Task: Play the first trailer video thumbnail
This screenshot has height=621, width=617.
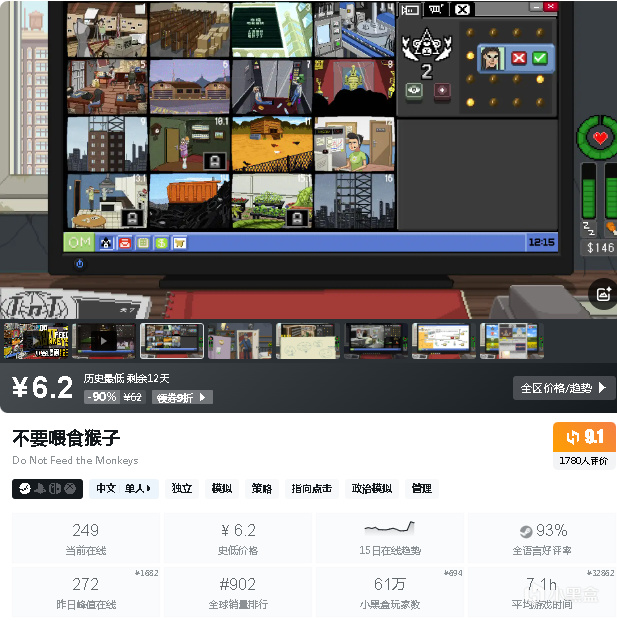Action: (36, 341)
